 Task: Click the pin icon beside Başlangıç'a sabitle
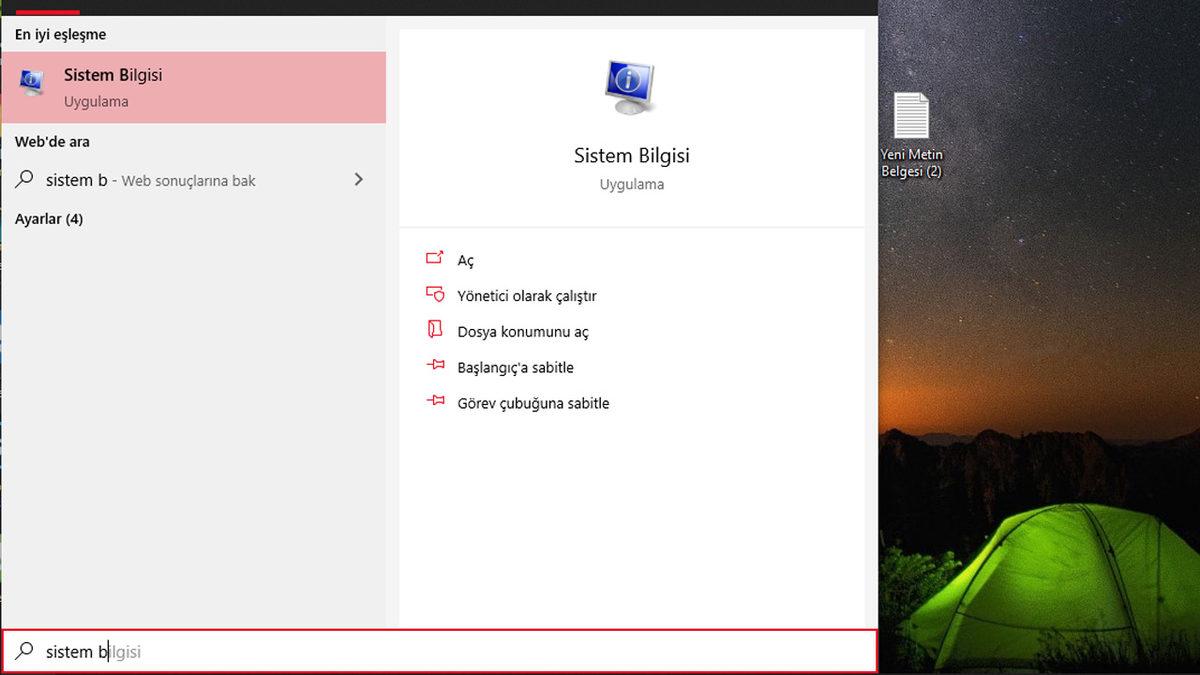pyautogui.click(x=434, y=366)
